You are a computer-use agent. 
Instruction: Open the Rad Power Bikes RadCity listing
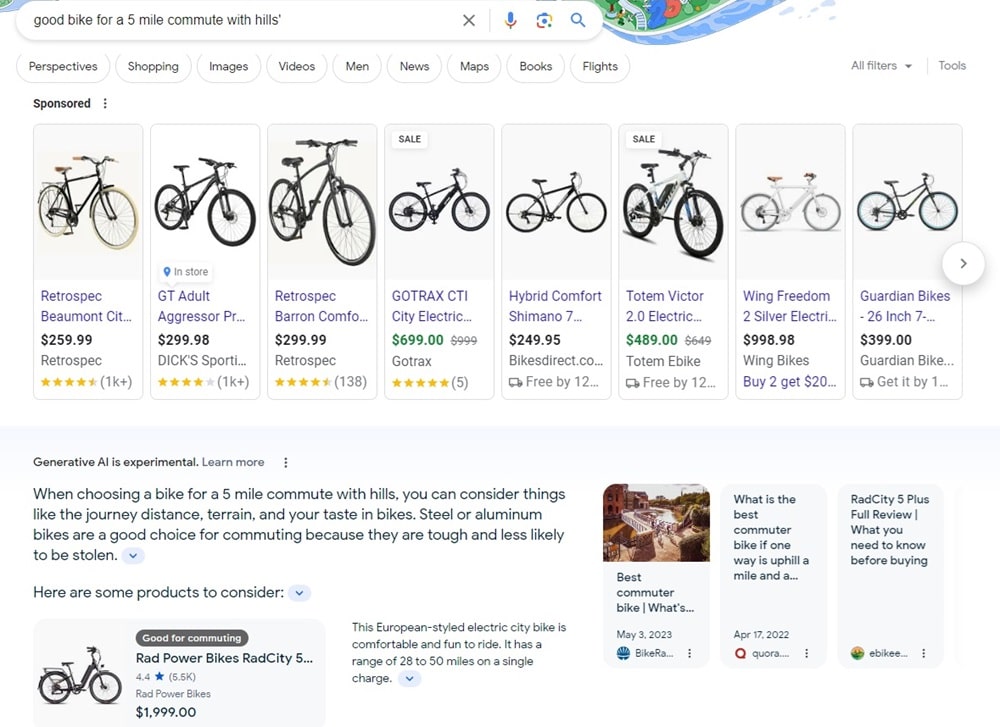coord(224,658)
